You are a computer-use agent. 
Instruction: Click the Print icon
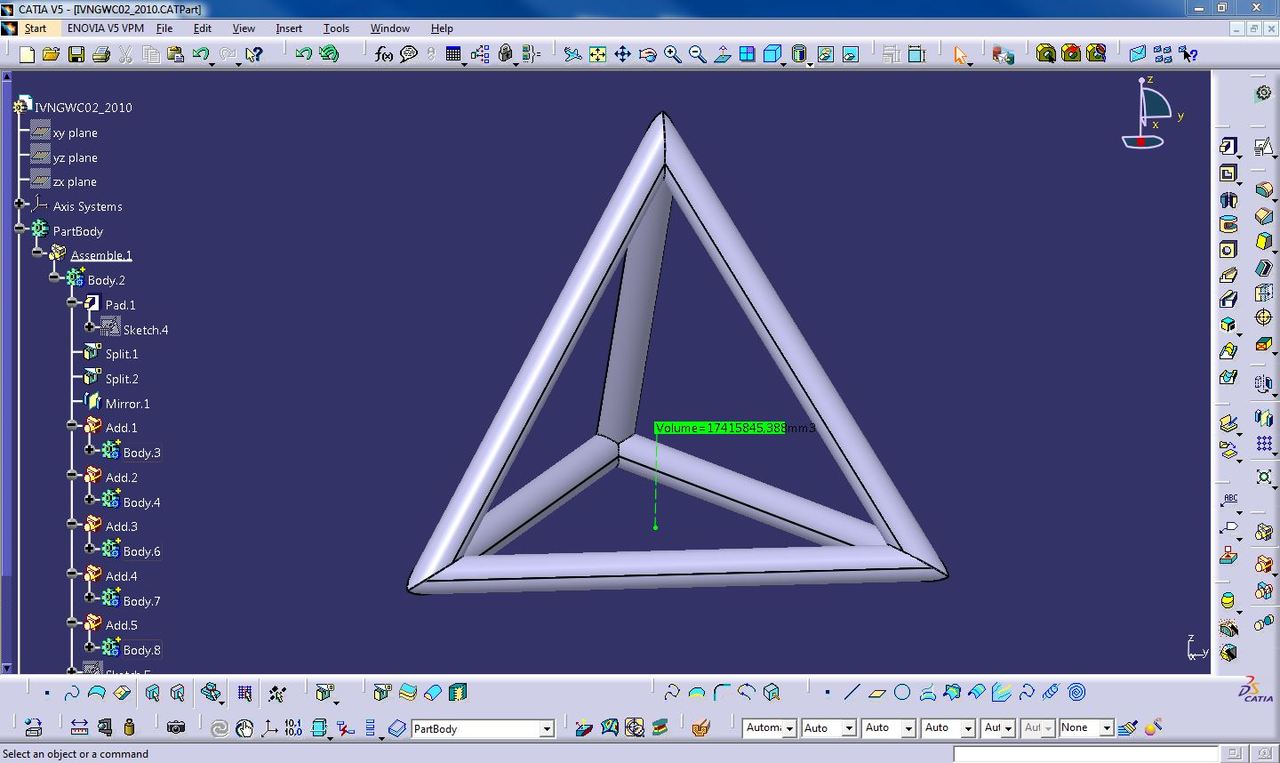pyautogui.click(x=101, y=54)
